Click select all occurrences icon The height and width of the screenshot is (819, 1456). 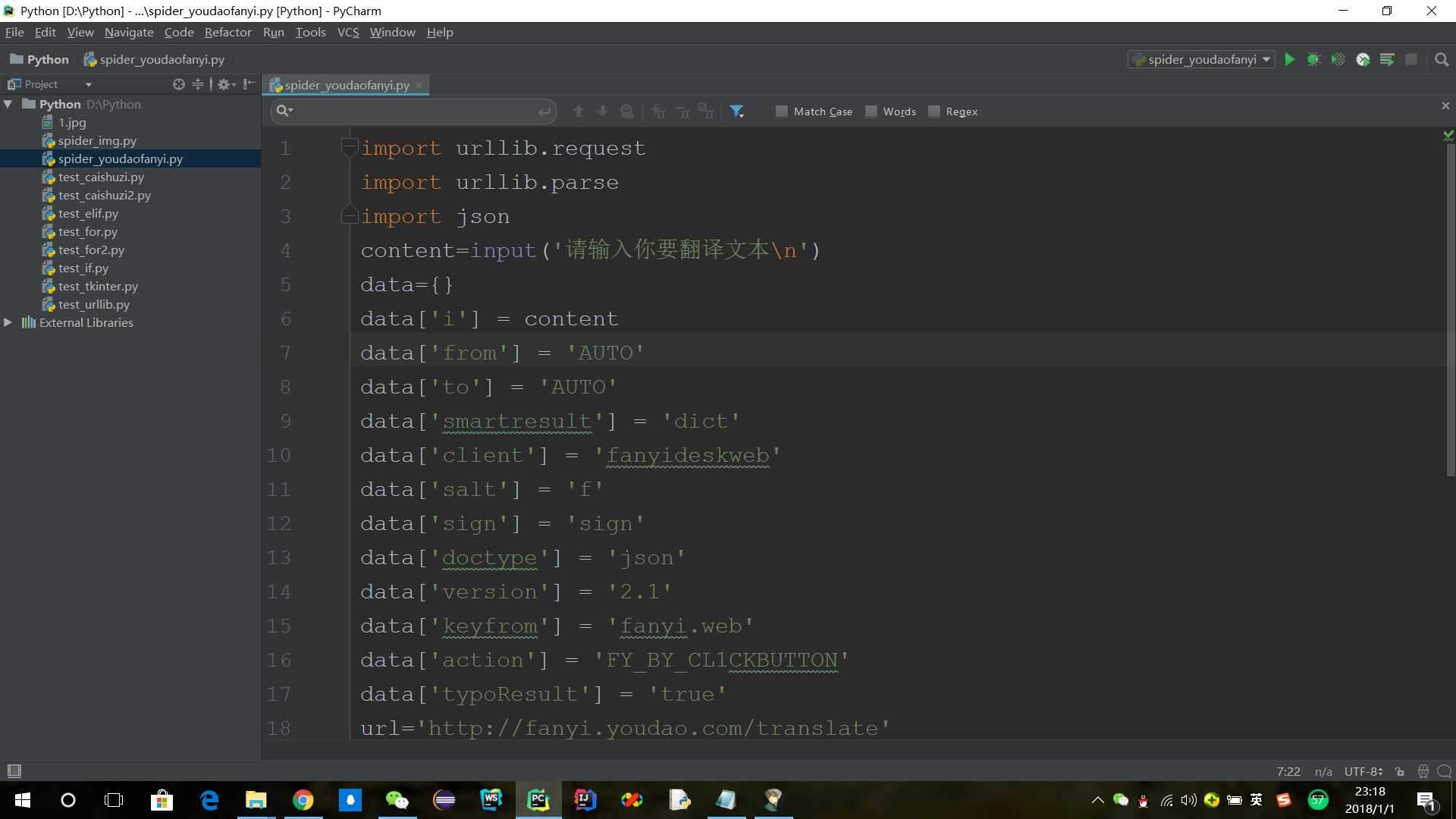click(x=706, y=111)
